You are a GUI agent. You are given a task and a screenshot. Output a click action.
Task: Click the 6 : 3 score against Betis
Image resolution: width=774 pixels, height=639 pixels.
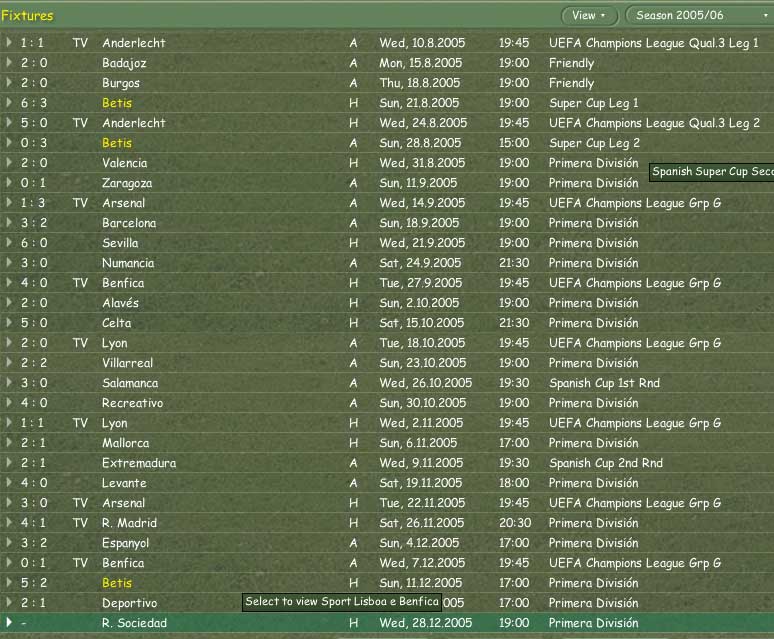coord(34,103)
